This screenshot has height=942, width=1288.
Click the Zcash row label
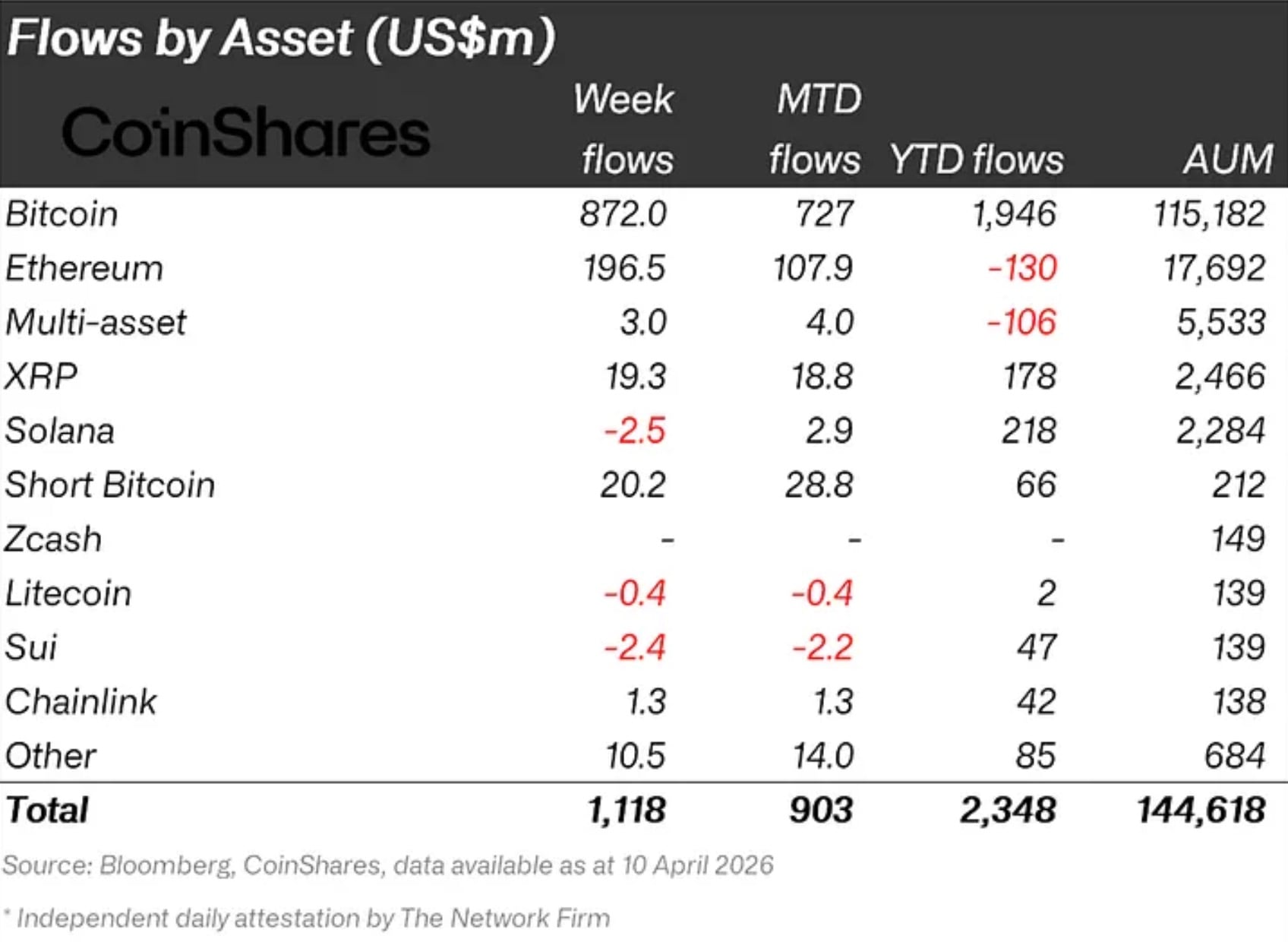53,539
